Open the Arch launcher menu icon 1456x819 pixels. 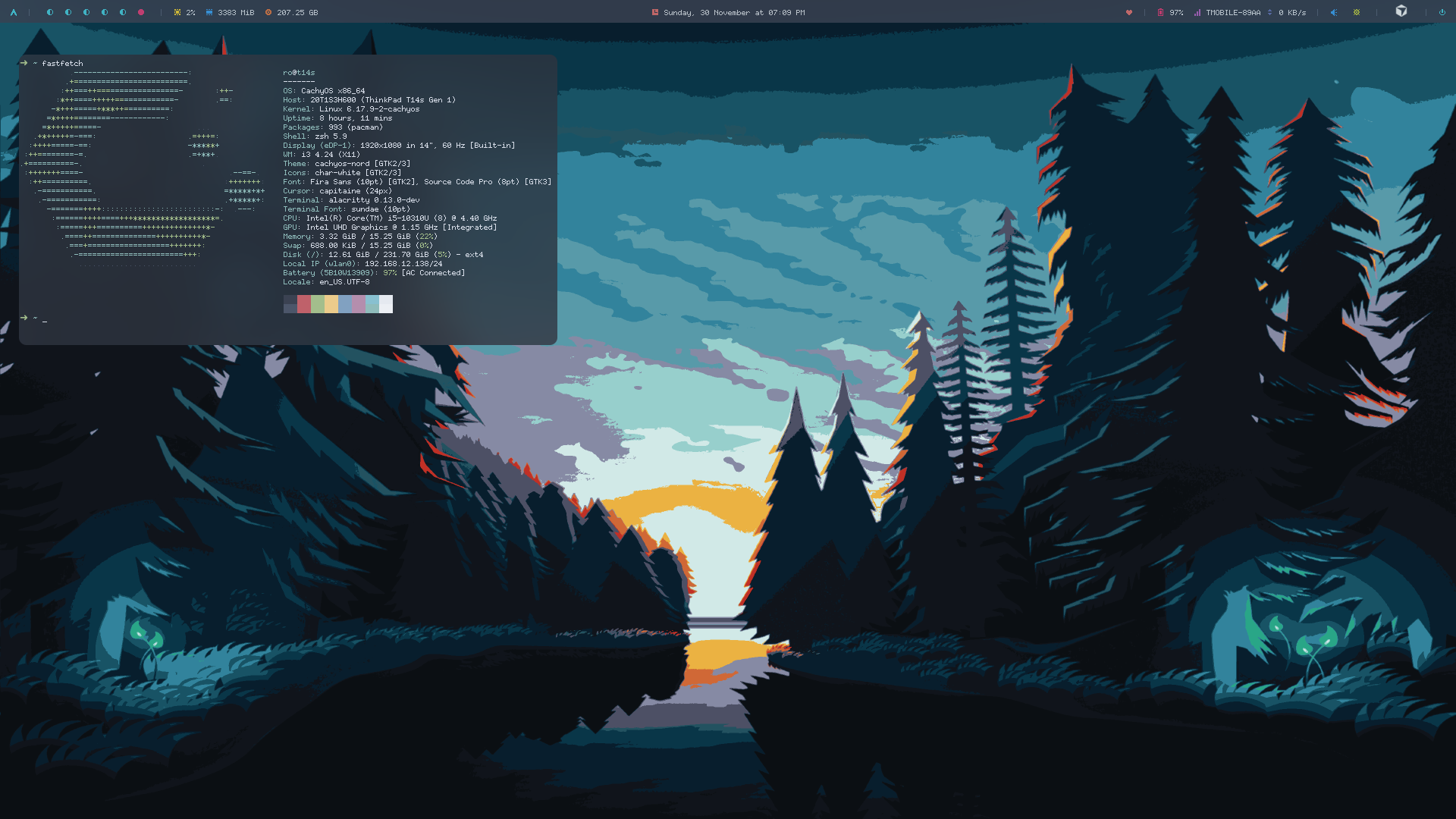13,12
